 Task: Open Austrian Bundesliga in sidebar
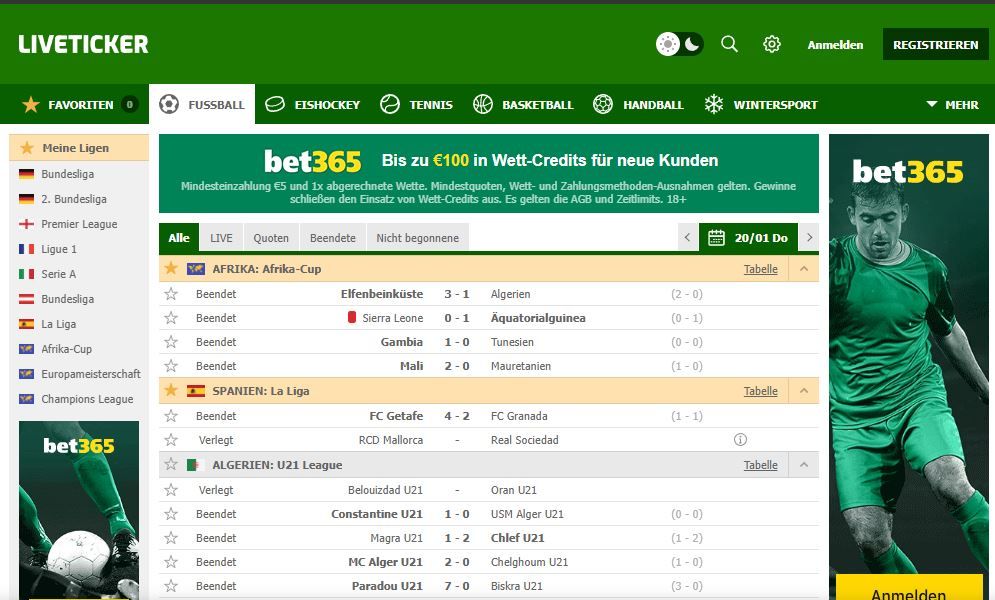[x=67, y=299]
